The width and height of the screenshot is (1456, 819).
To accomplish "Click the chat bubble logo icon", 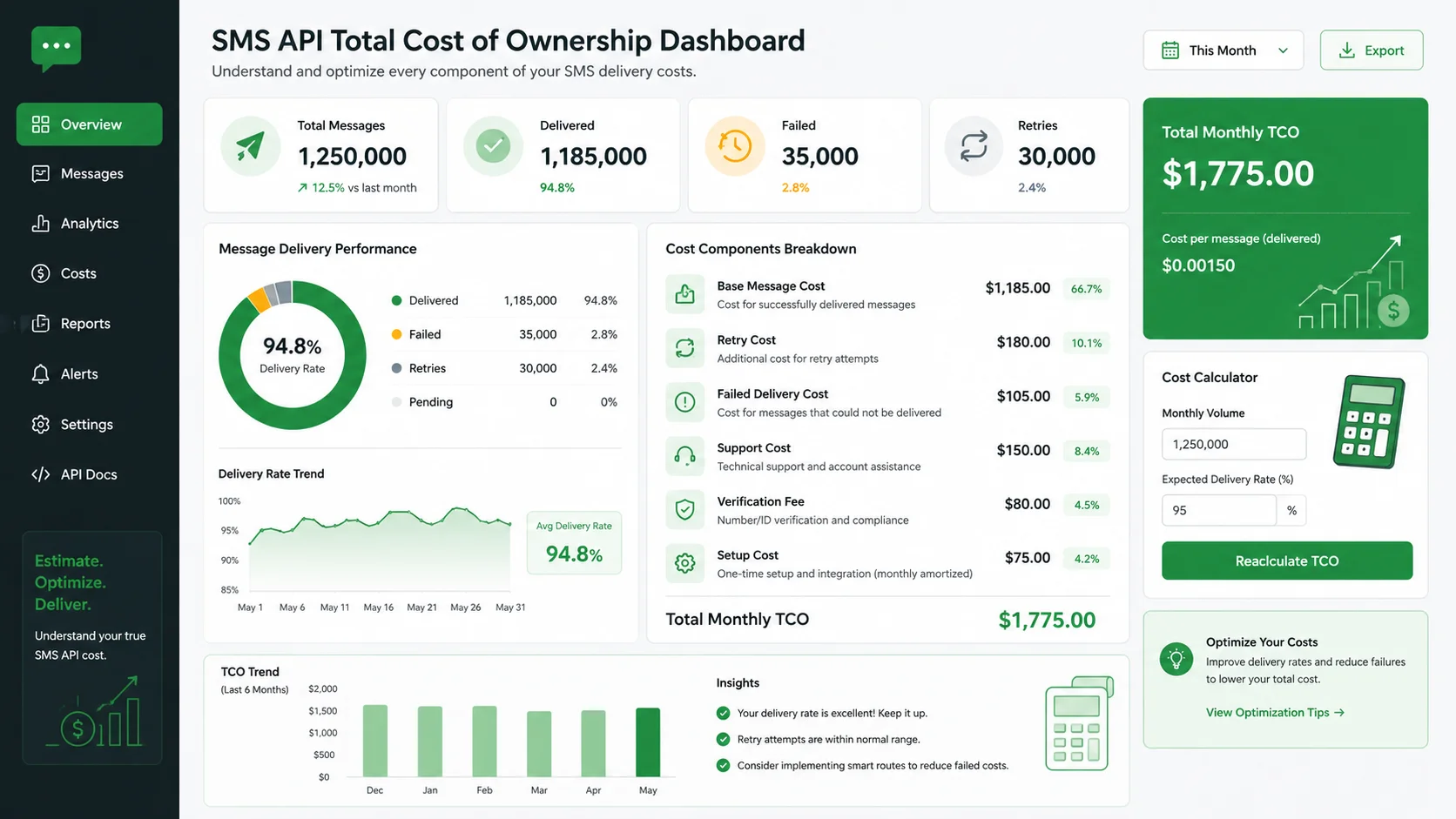I will click(x=57, y=48).
